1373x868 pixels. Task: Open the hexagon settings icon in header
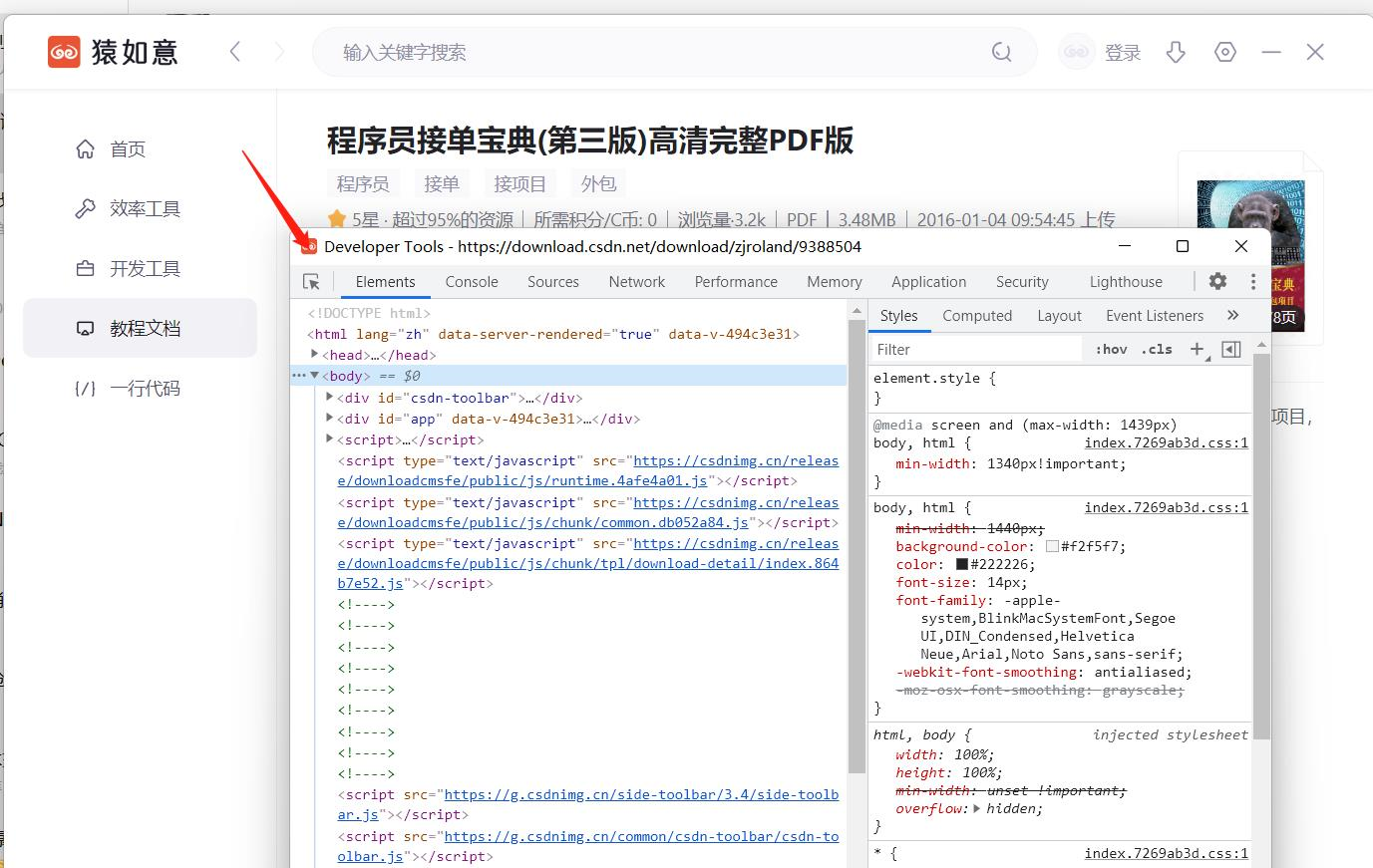[x=1225, y=53]
